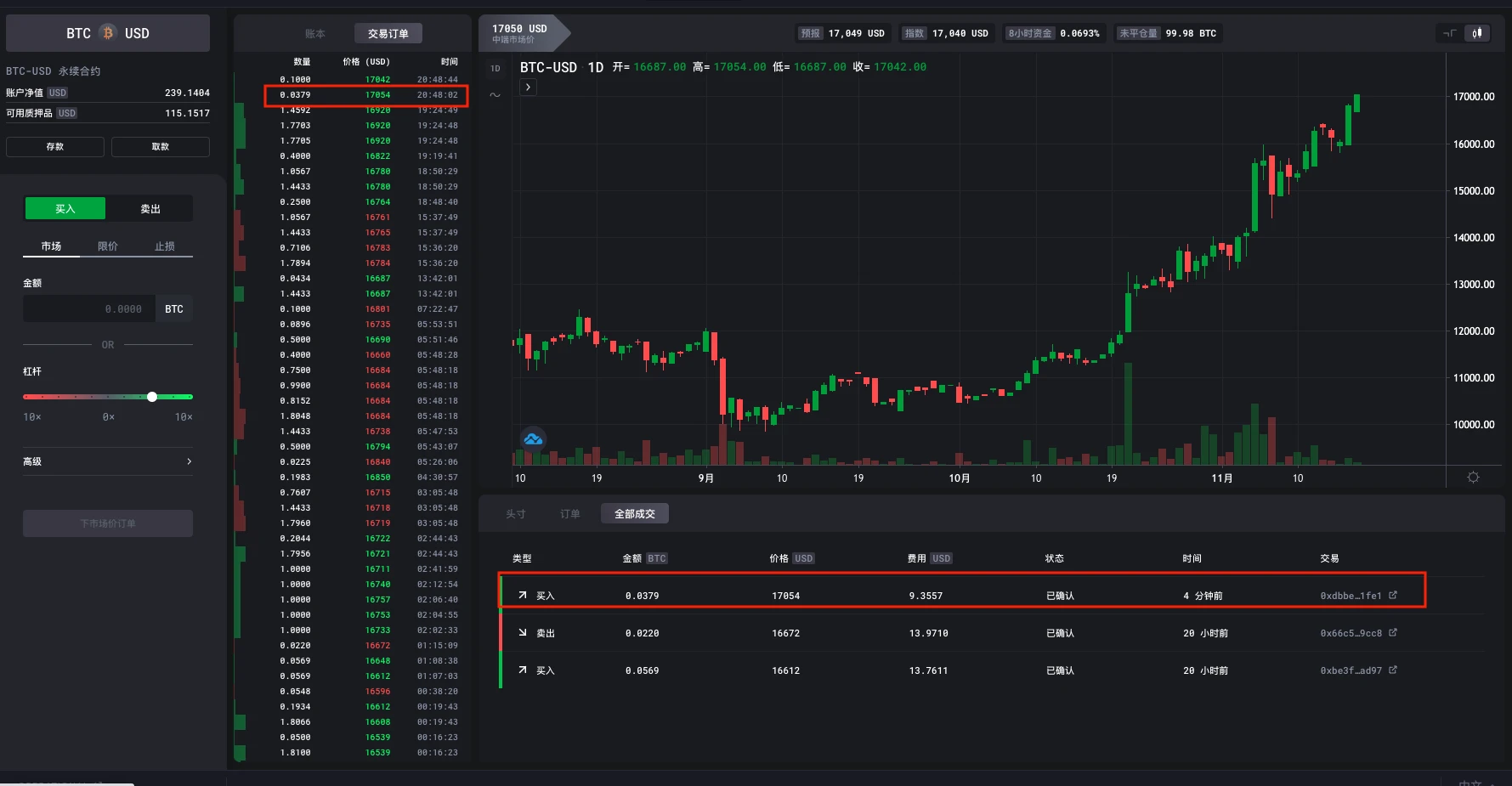Click the 取款 withdraw button
The image size is (1512, 786).
[161, 147]
